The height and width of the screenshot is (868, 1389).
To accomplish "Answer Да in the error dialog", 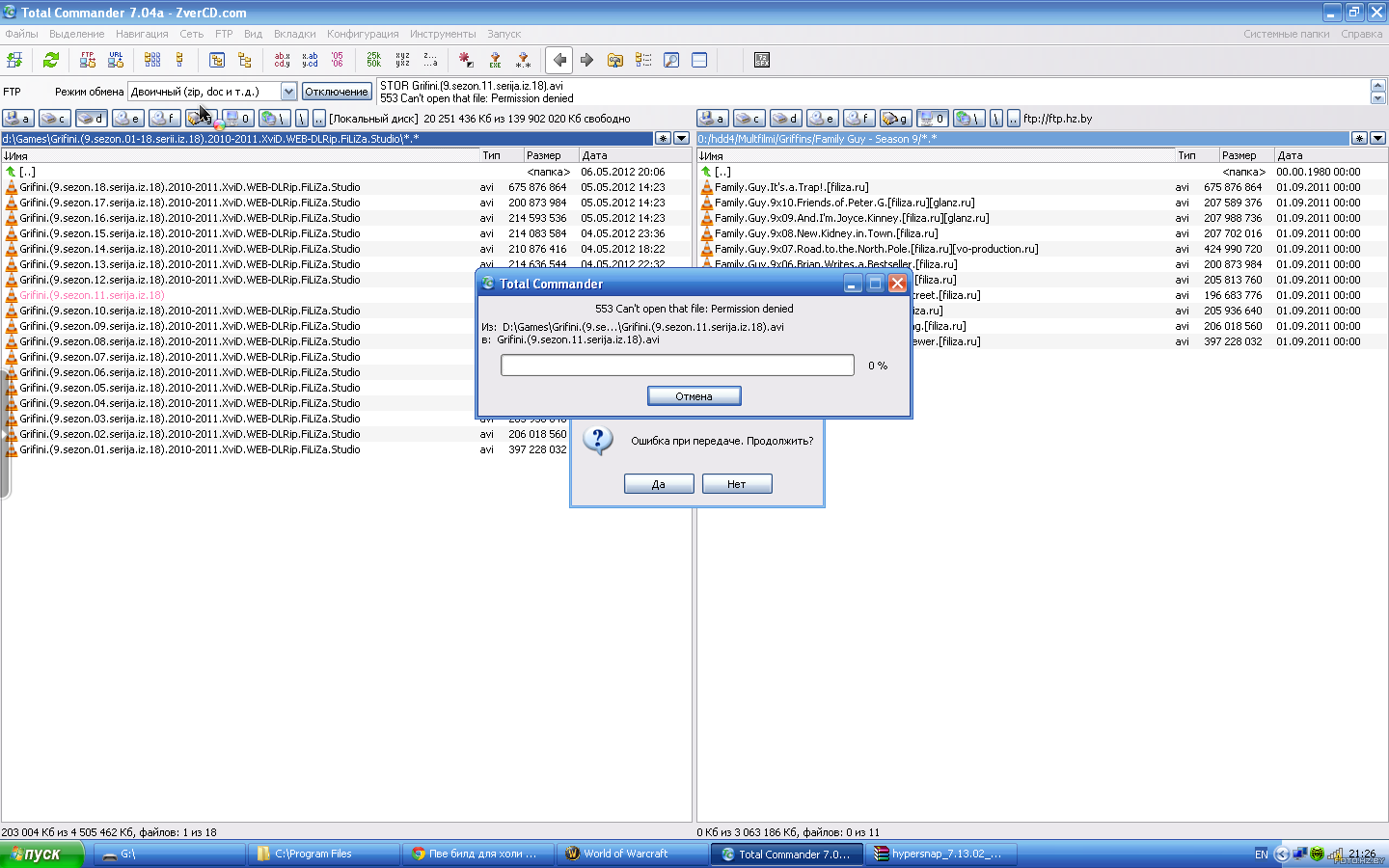I will (659, 484).
